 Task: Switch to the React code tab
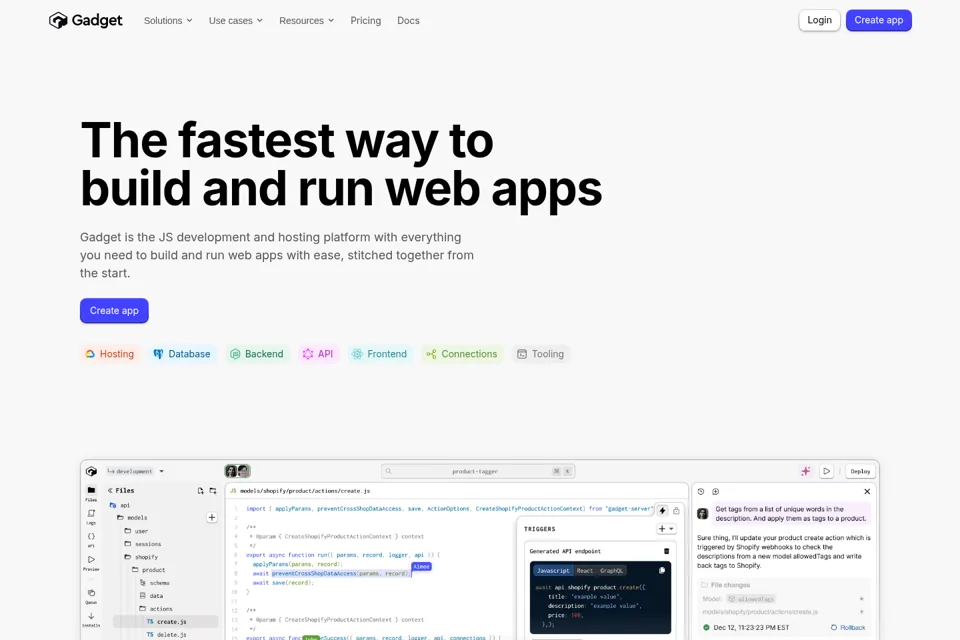point(585,571)
